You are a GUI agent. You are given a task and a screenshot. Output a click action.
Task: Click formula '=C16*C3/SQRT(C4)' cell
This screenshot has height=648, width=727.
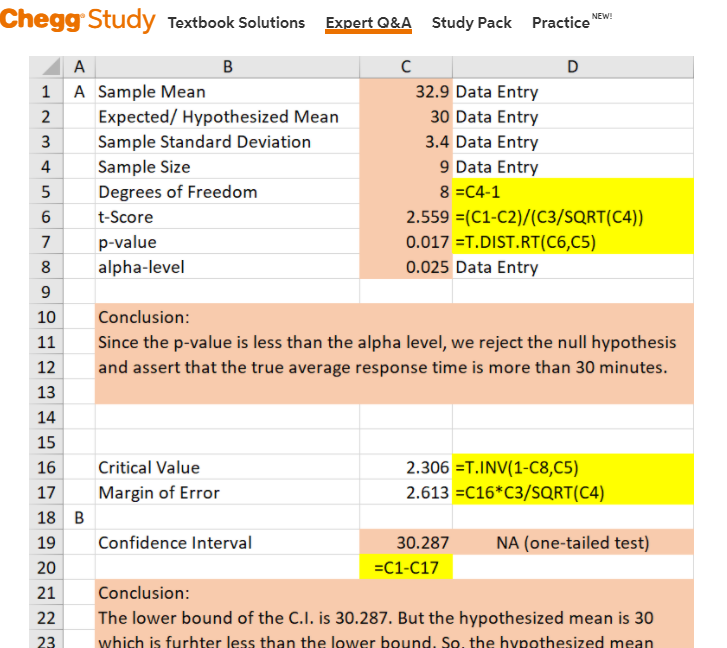(573, 492)
